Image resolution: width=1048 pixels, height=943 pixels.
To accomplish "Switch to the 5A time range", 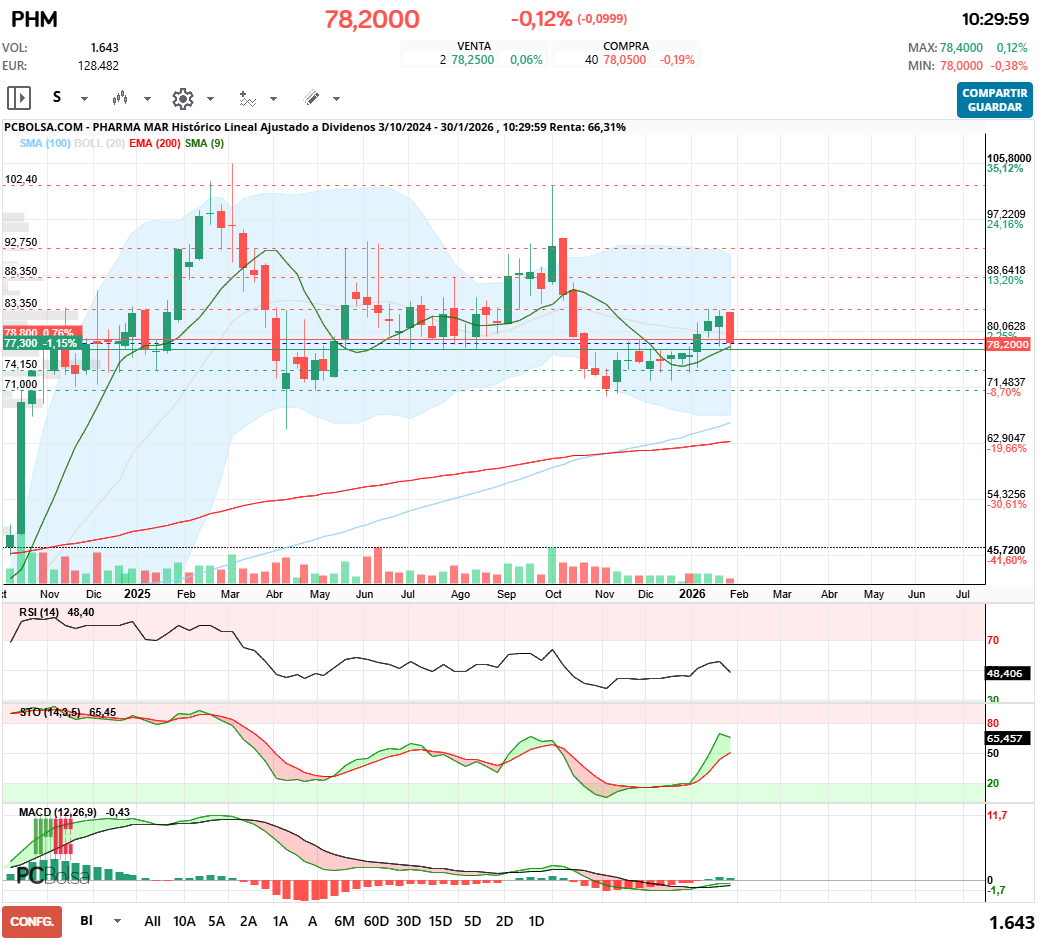I will [x=216, y=920].
